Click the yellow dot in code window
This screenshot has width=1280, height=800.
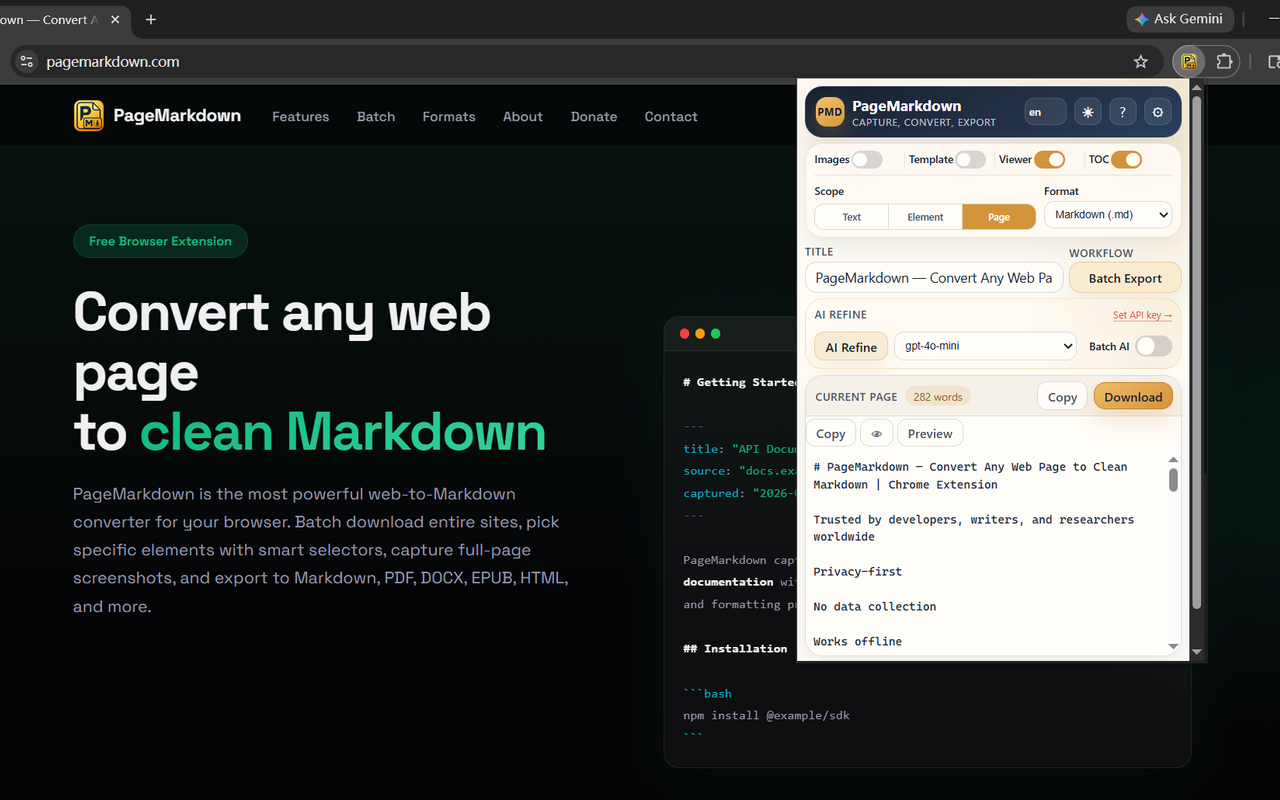pos(700,334)
